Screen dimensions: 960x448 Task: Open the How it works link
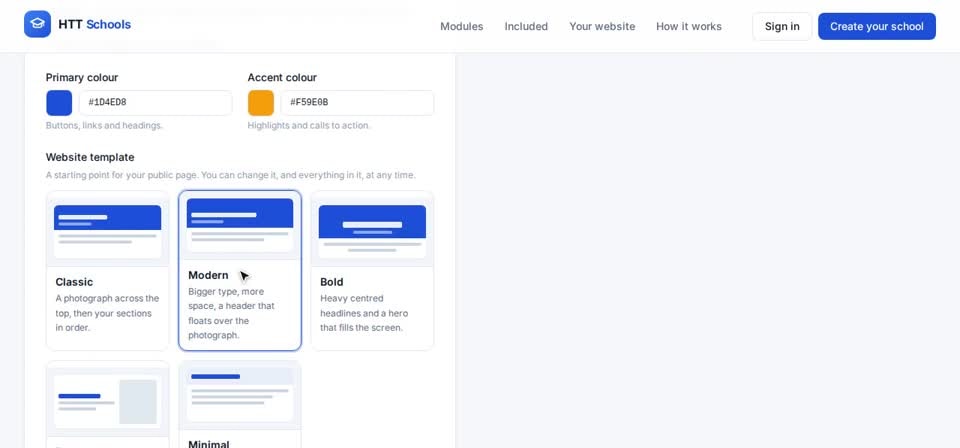point(689,26)
